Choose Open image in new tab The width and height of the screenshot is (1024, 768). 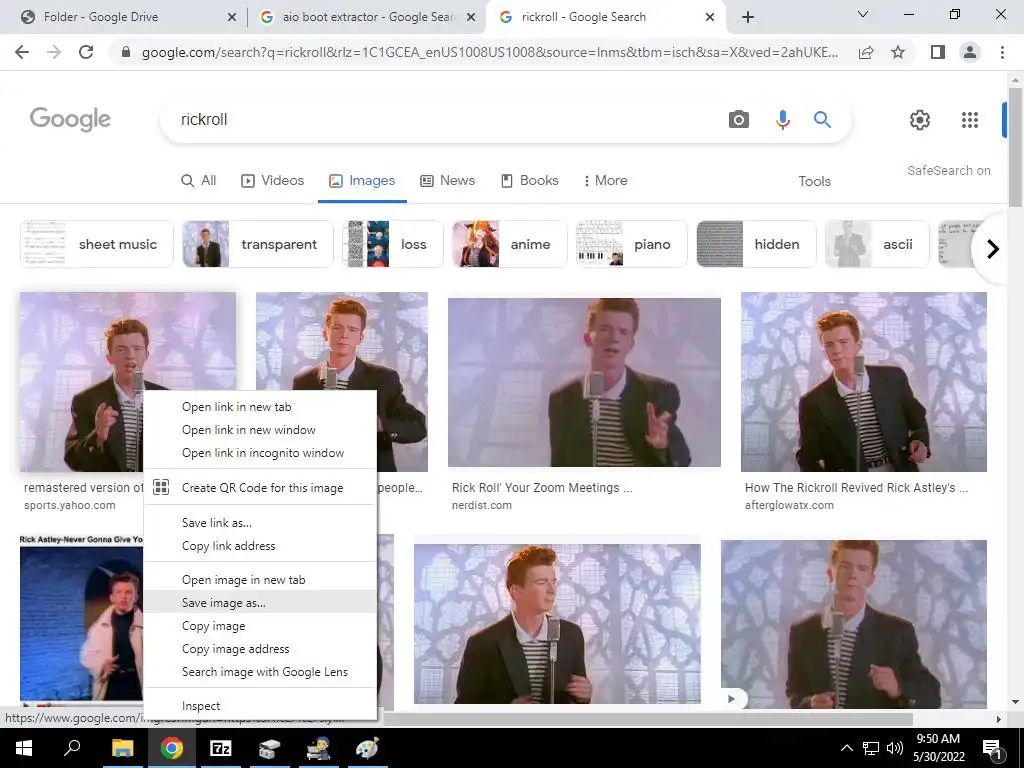(260, 580)
